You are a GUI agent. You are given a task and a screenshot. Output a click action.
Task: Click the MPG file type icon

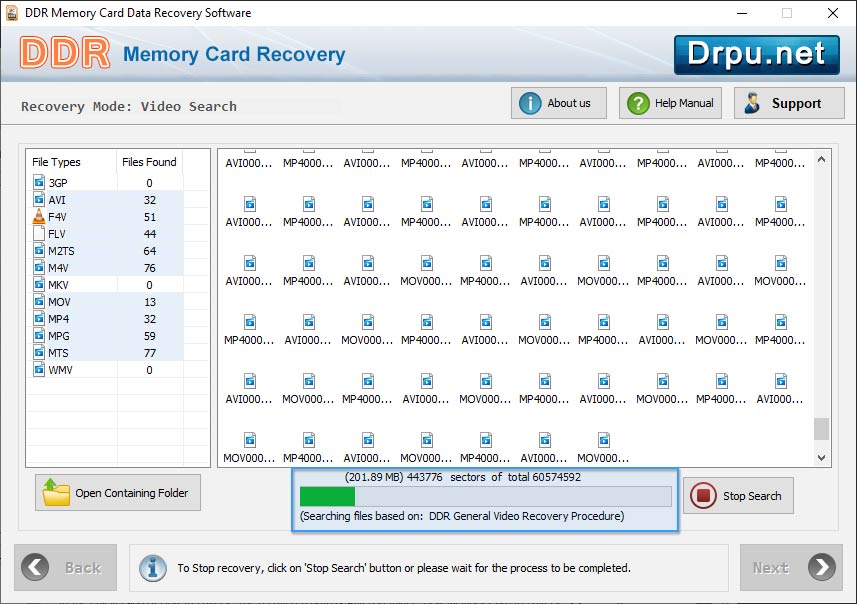(x=39, y=335)
